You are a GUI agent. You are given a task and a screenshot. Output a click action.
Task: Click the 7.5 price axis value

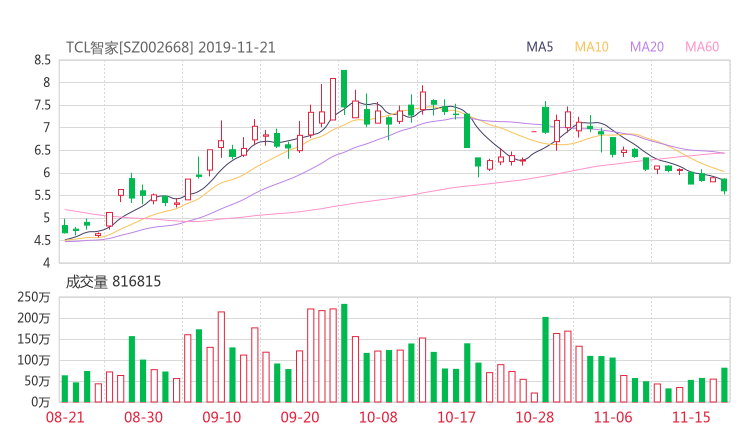pos(42,105)
